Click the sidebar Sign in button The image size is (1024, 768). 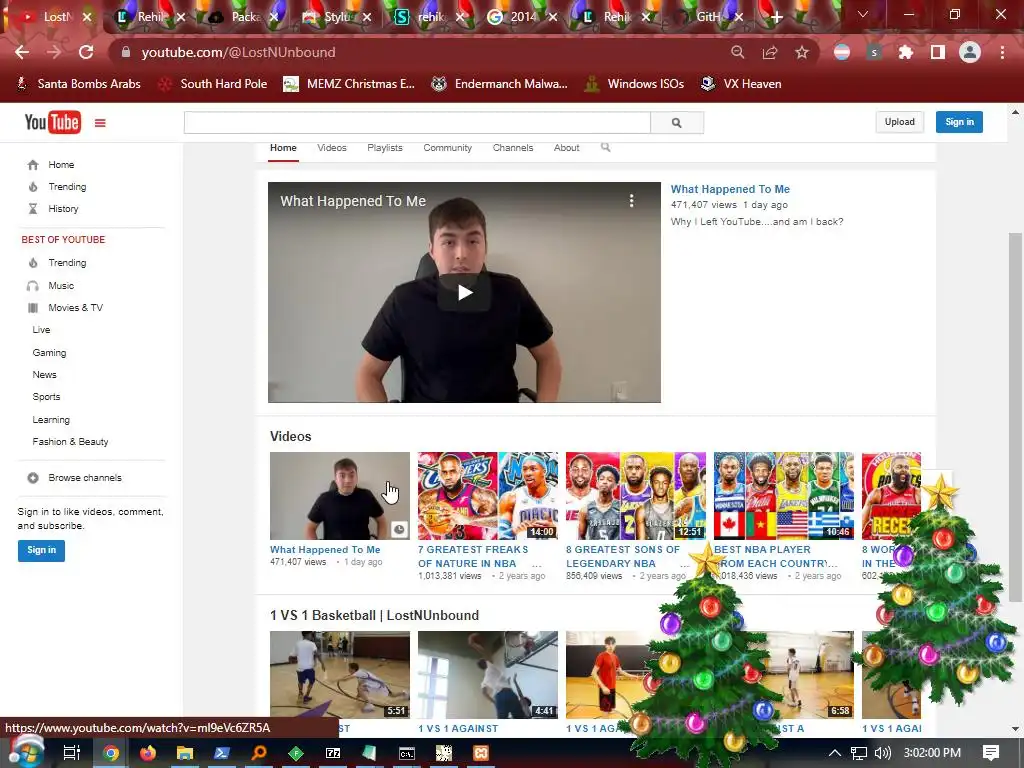[x=41, y=550]
